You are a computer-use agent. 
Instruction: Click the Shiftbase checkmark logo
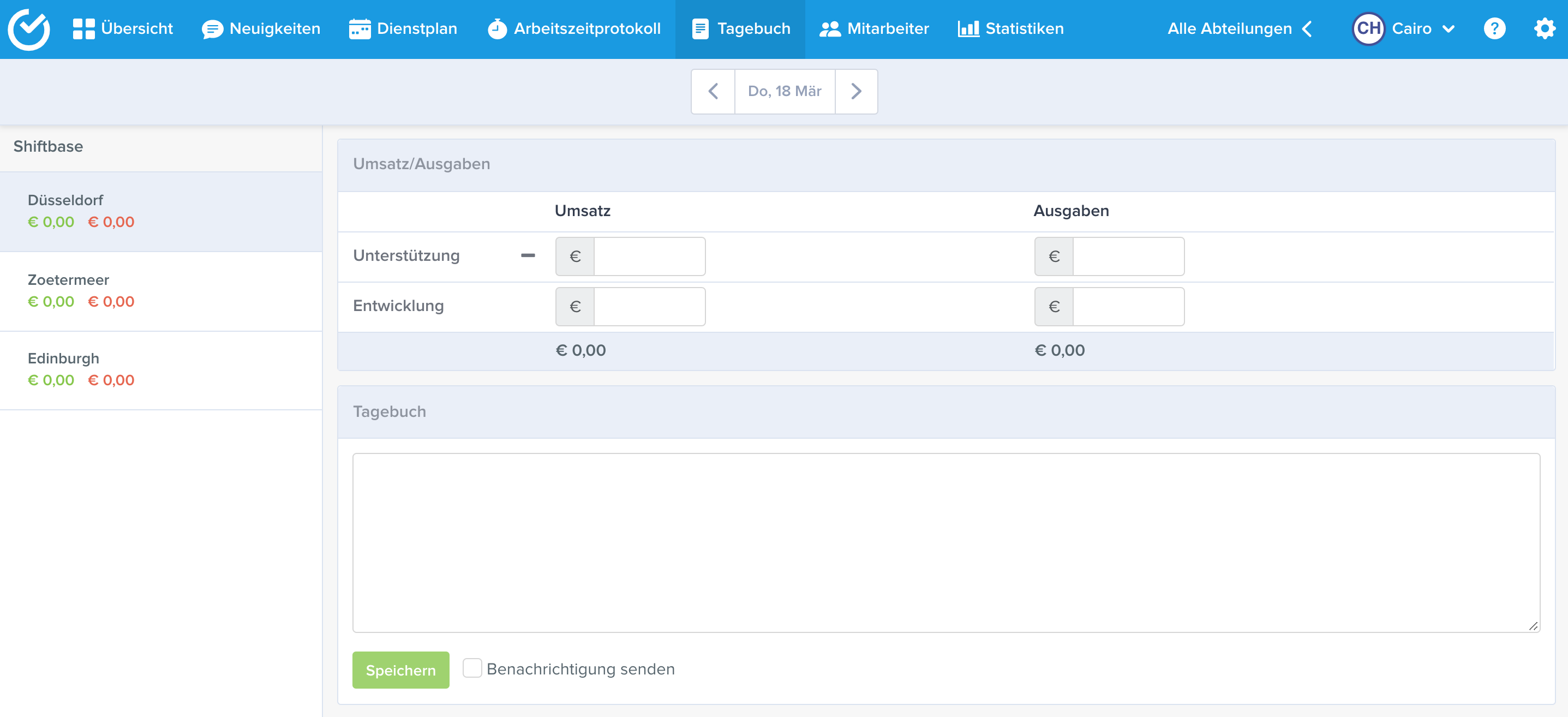point(28,28)
